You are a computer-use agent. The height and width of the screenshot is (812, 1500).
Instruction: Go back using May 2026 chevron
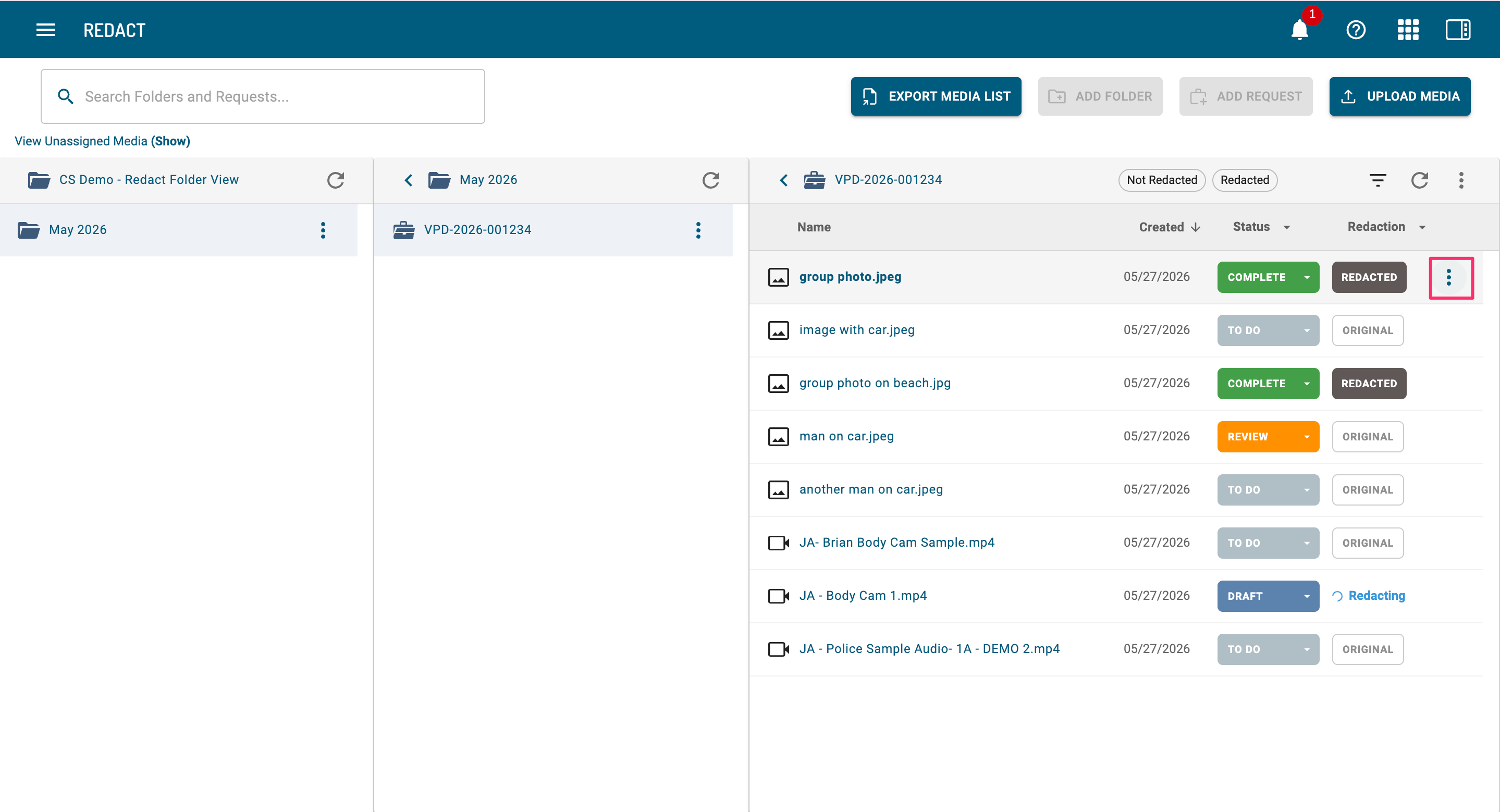coord(408,180)
